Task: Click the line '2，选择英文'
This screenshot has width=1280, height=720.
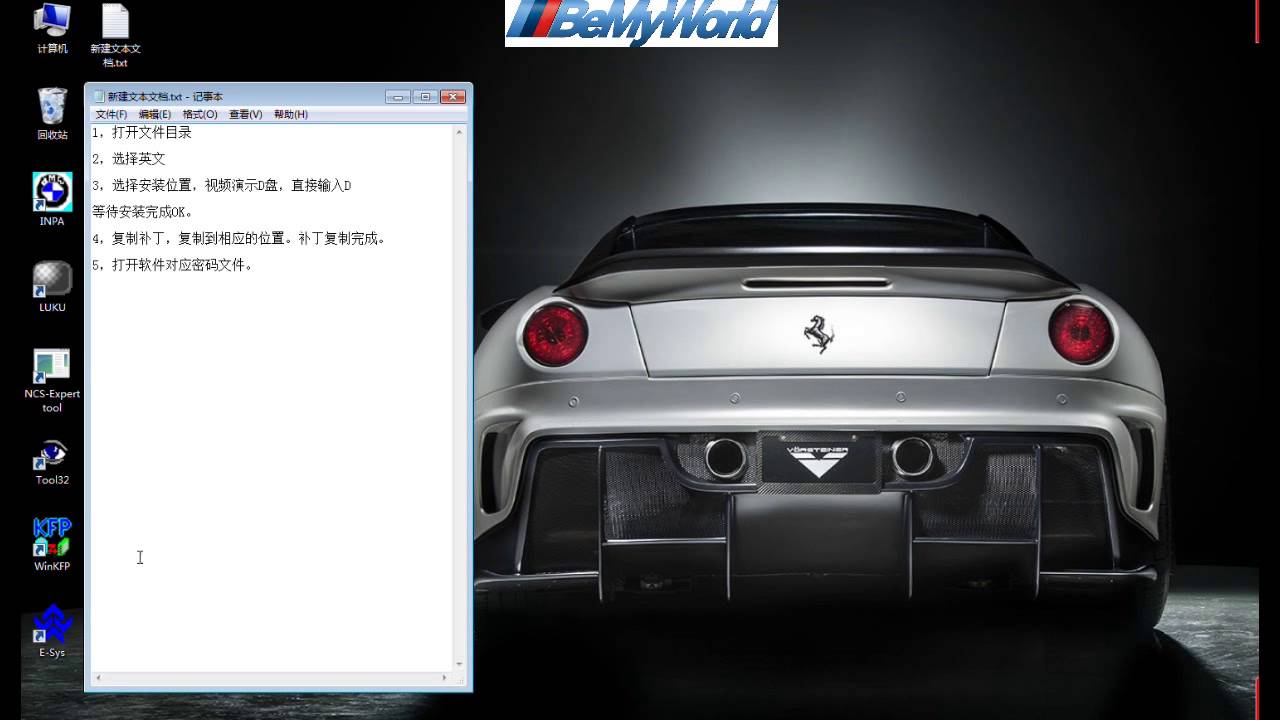Action: 128,159
